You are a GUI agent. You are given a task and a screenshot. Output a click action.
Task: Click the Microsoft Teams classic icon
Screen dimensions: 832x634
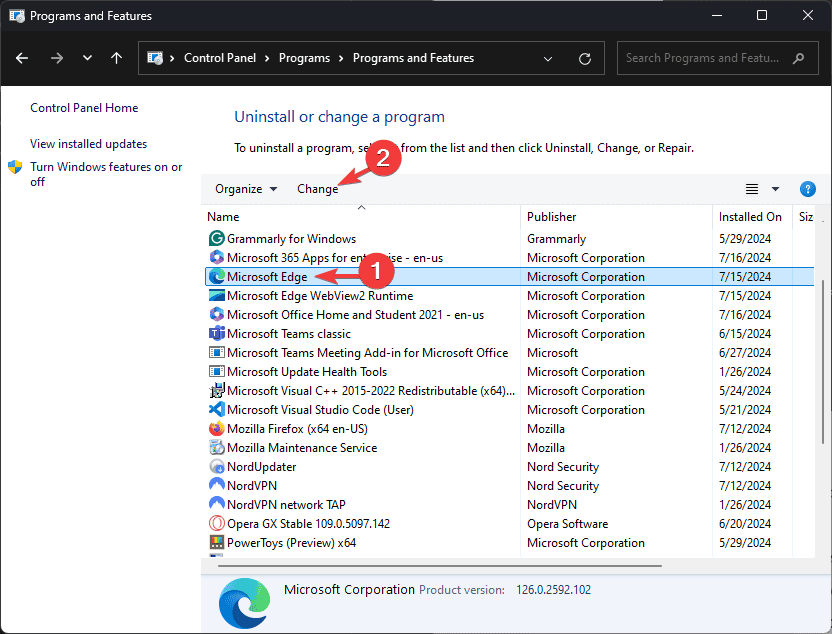coord(216,334)
